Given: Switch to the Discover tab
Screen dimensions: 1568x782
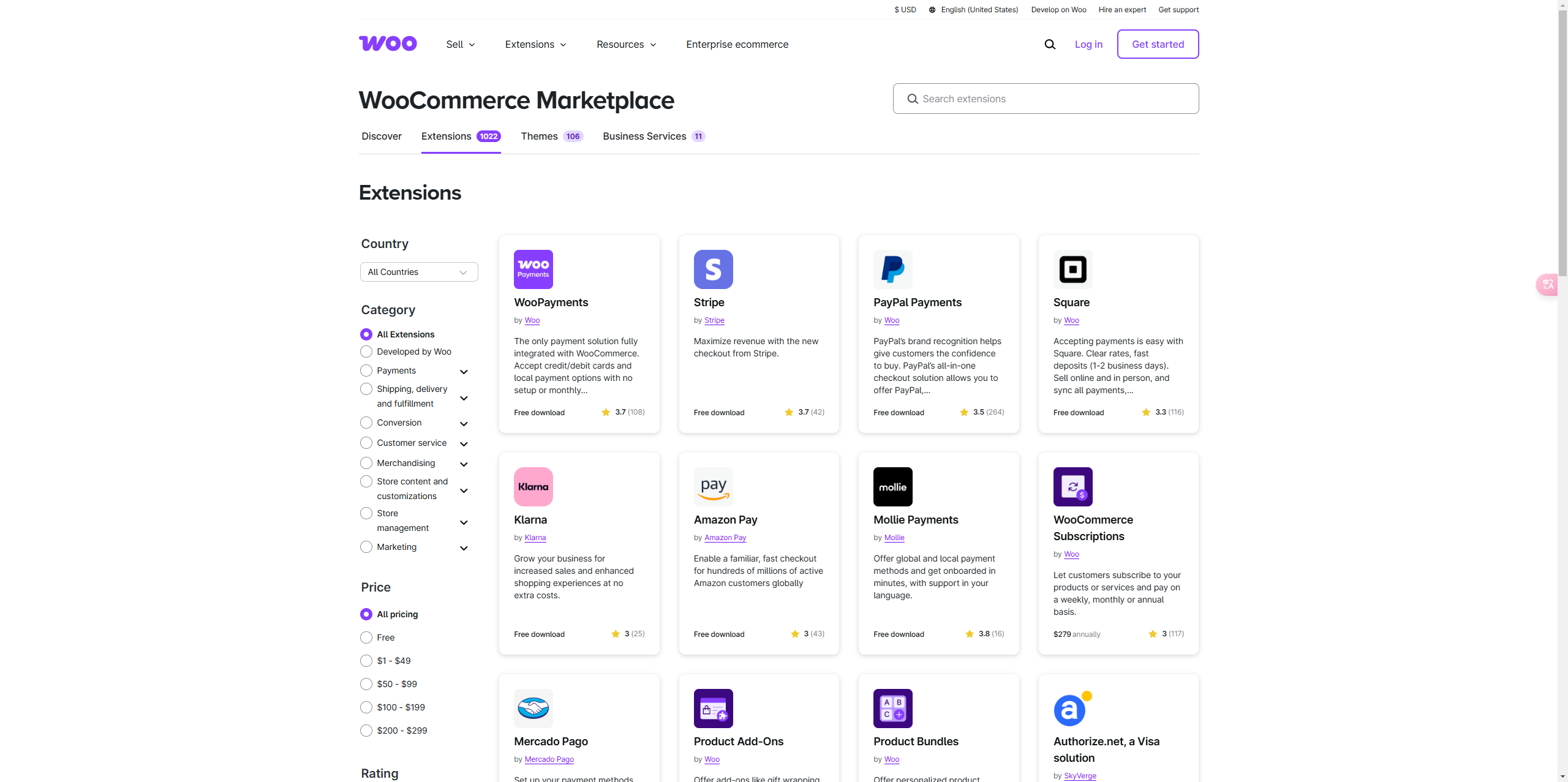Looking at the screenshot, I should (382, 136).
